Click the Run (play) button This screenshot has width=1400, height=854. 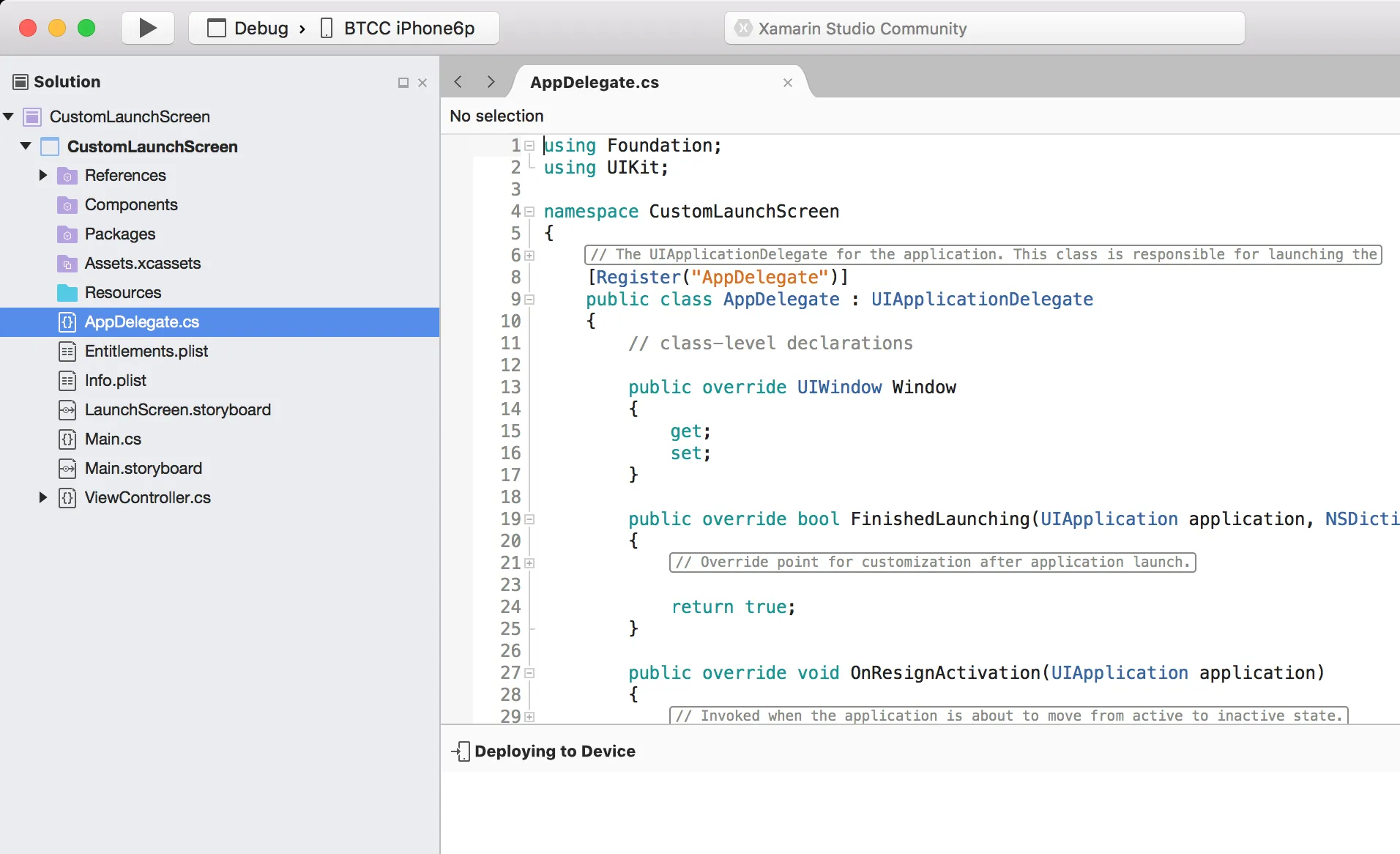[148, 28]
